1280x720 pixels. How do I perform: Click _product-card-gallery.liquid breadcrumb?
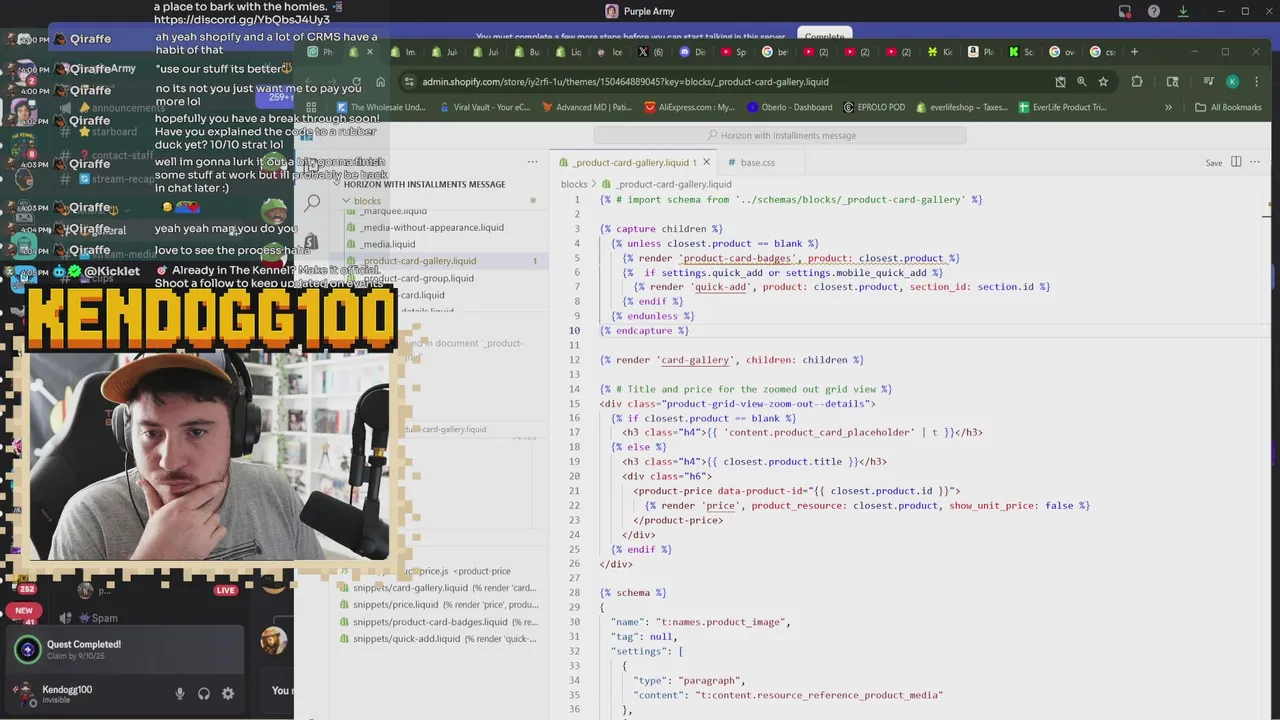(x=668, y=184)
